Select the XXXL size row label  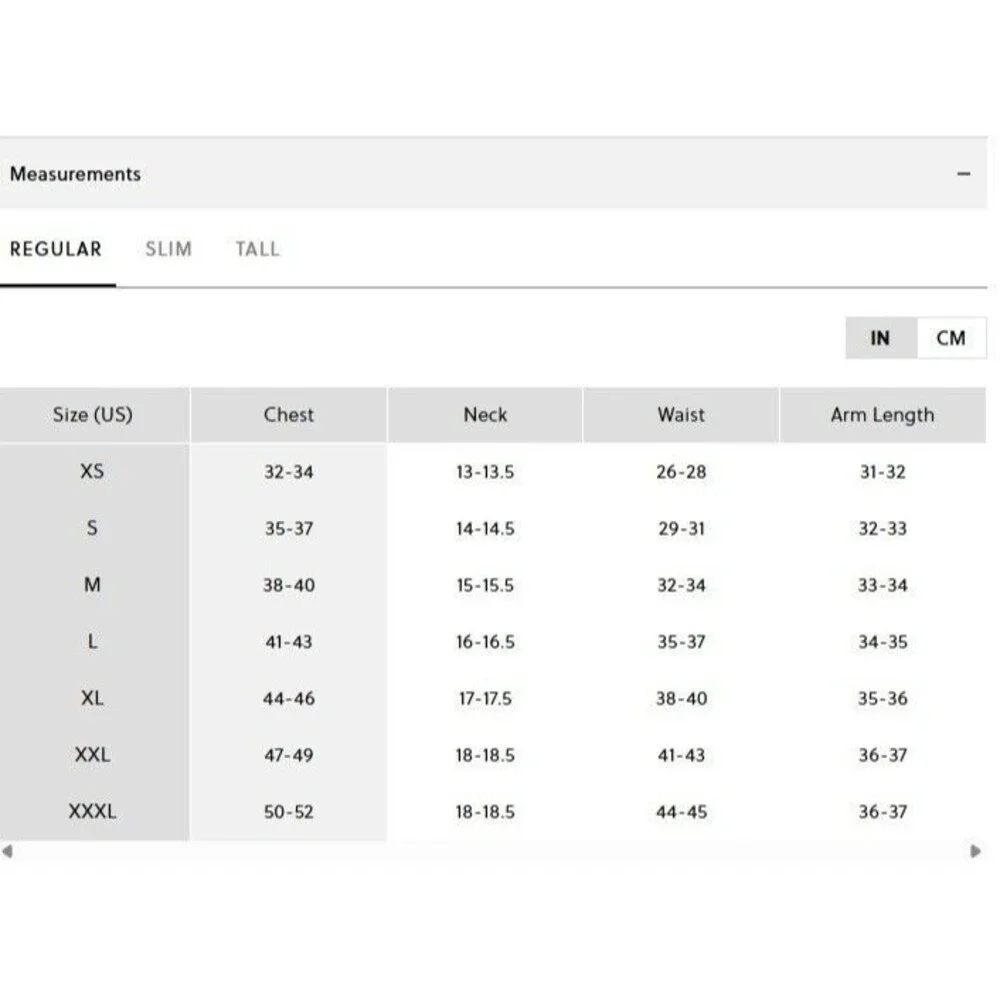[x=92, y=812]
